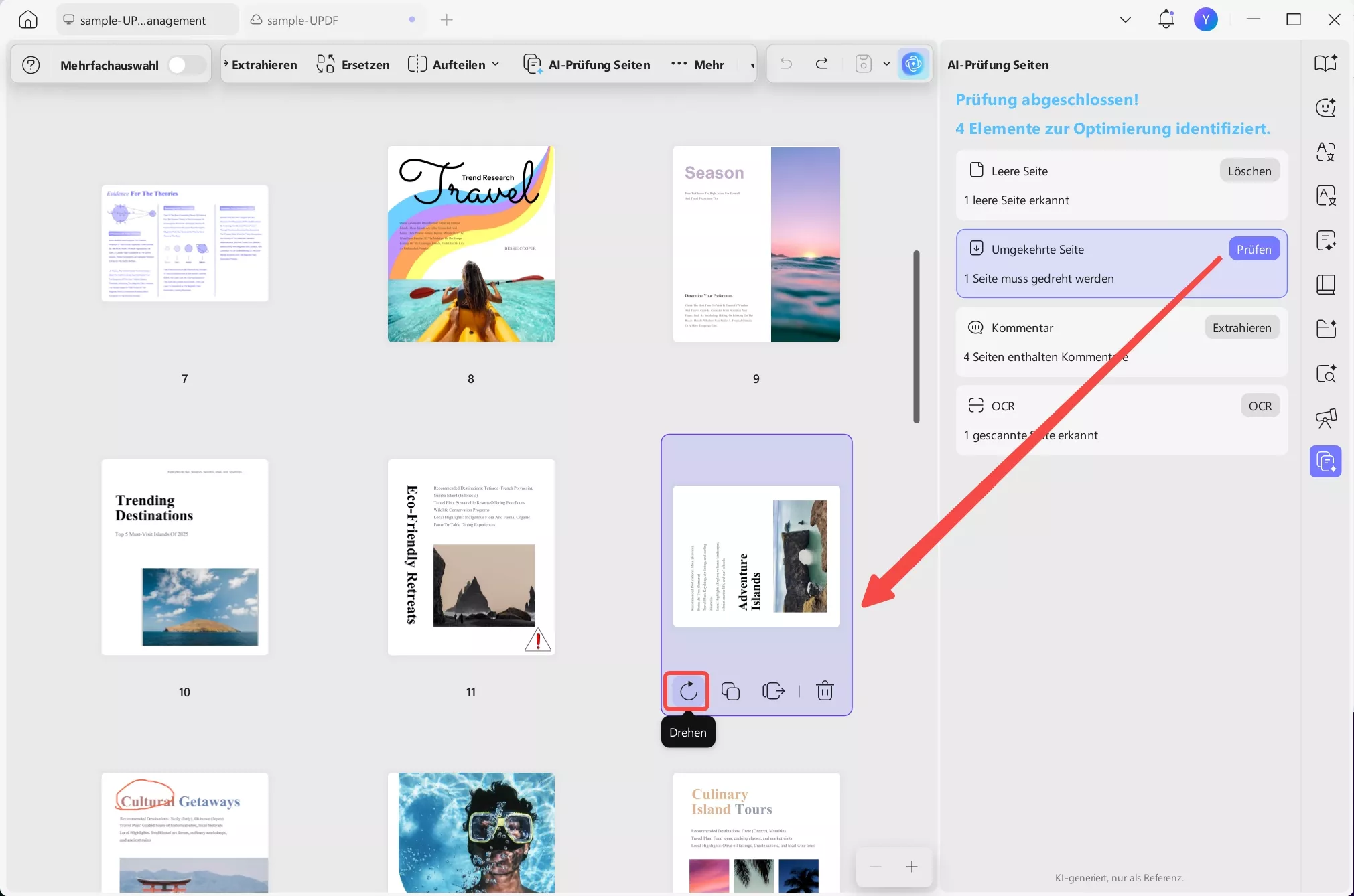This screenshot has width=1354, height=896.
Task: Select the Travel page 8 thumbnail
Action: tap(470, 244)
